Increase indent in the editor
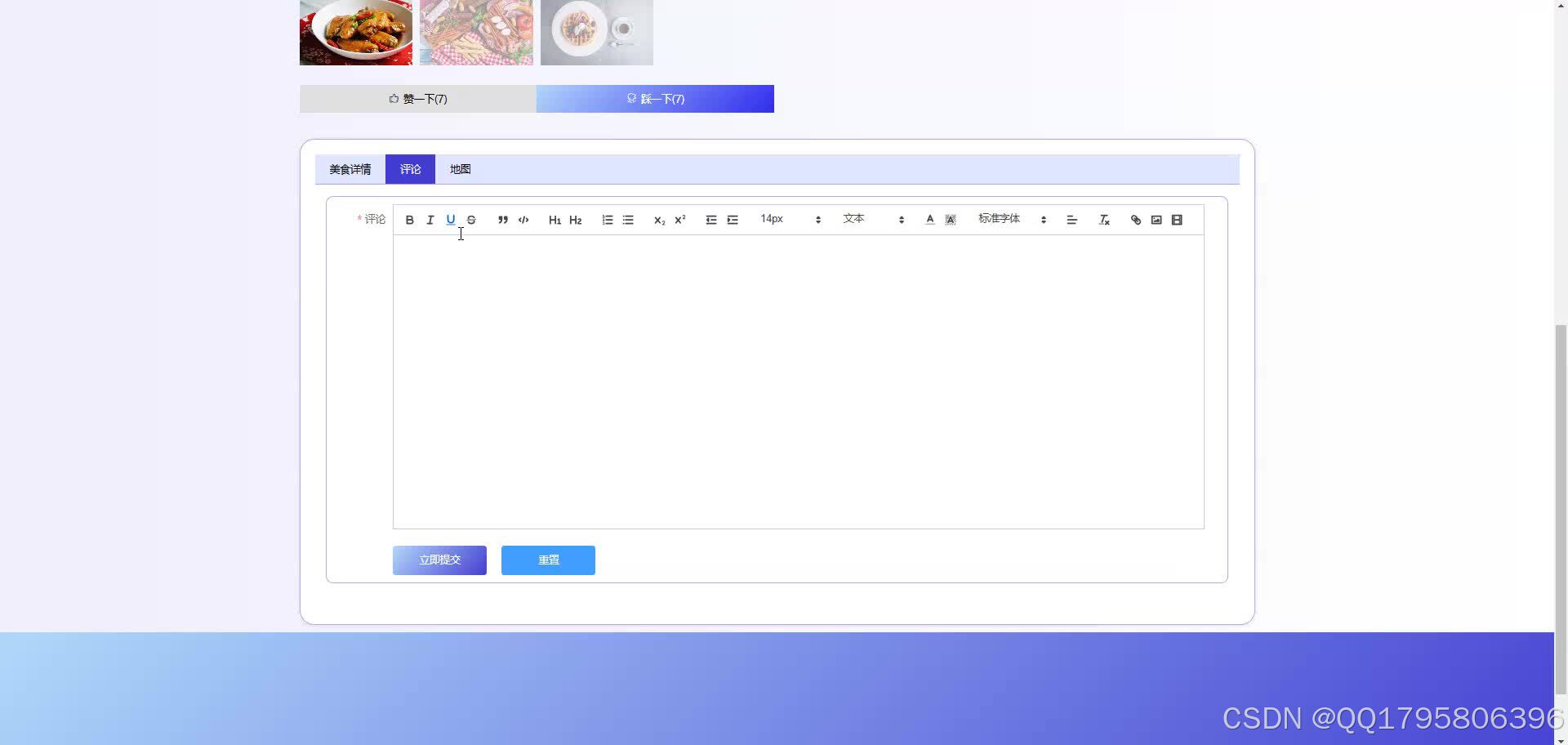Screen dimensions: 1568x745 tap(733, 220)
